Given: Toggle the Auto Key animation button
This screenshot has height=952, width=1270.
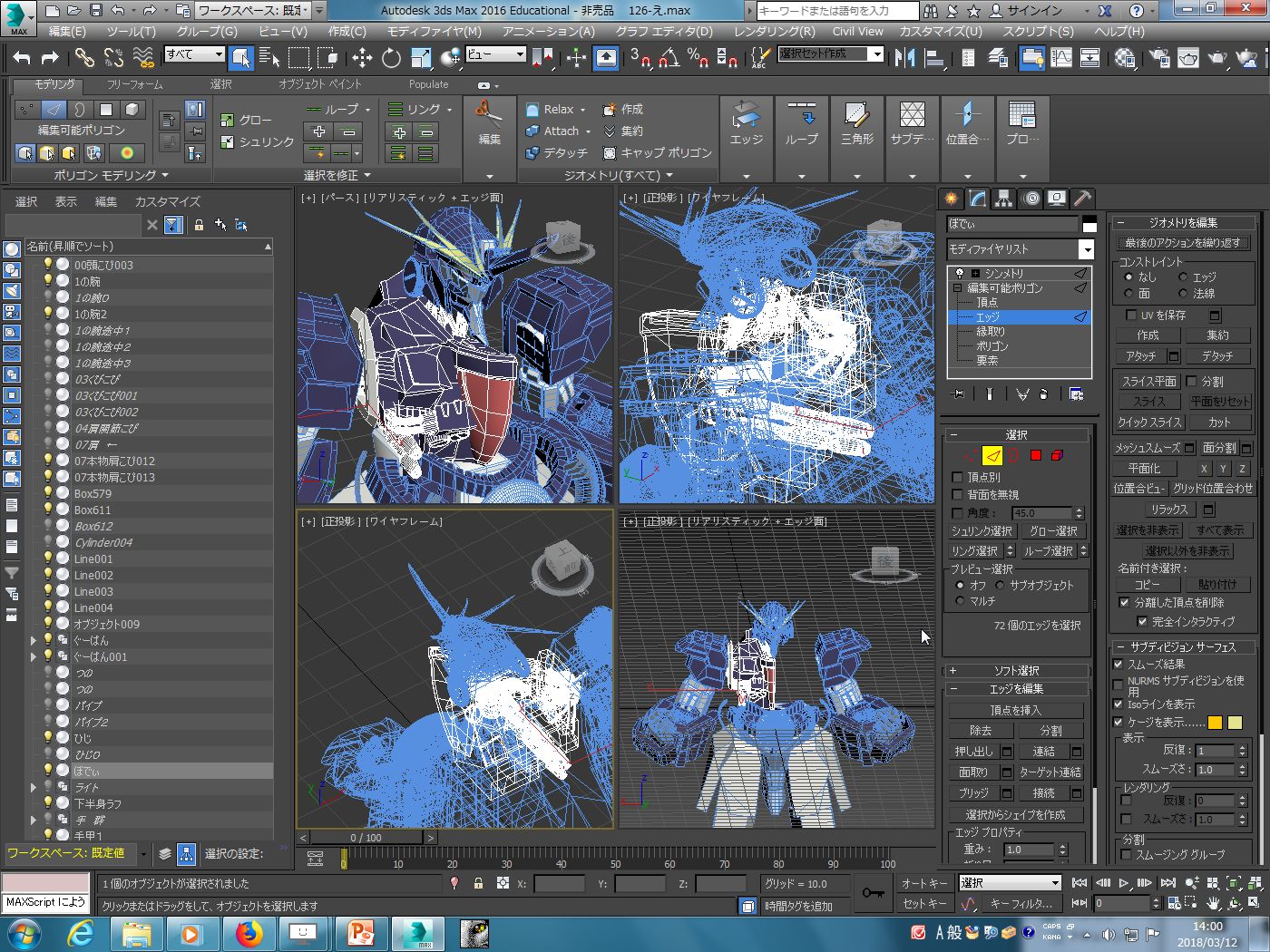Looking at the screenshot, I should [924, 883].
